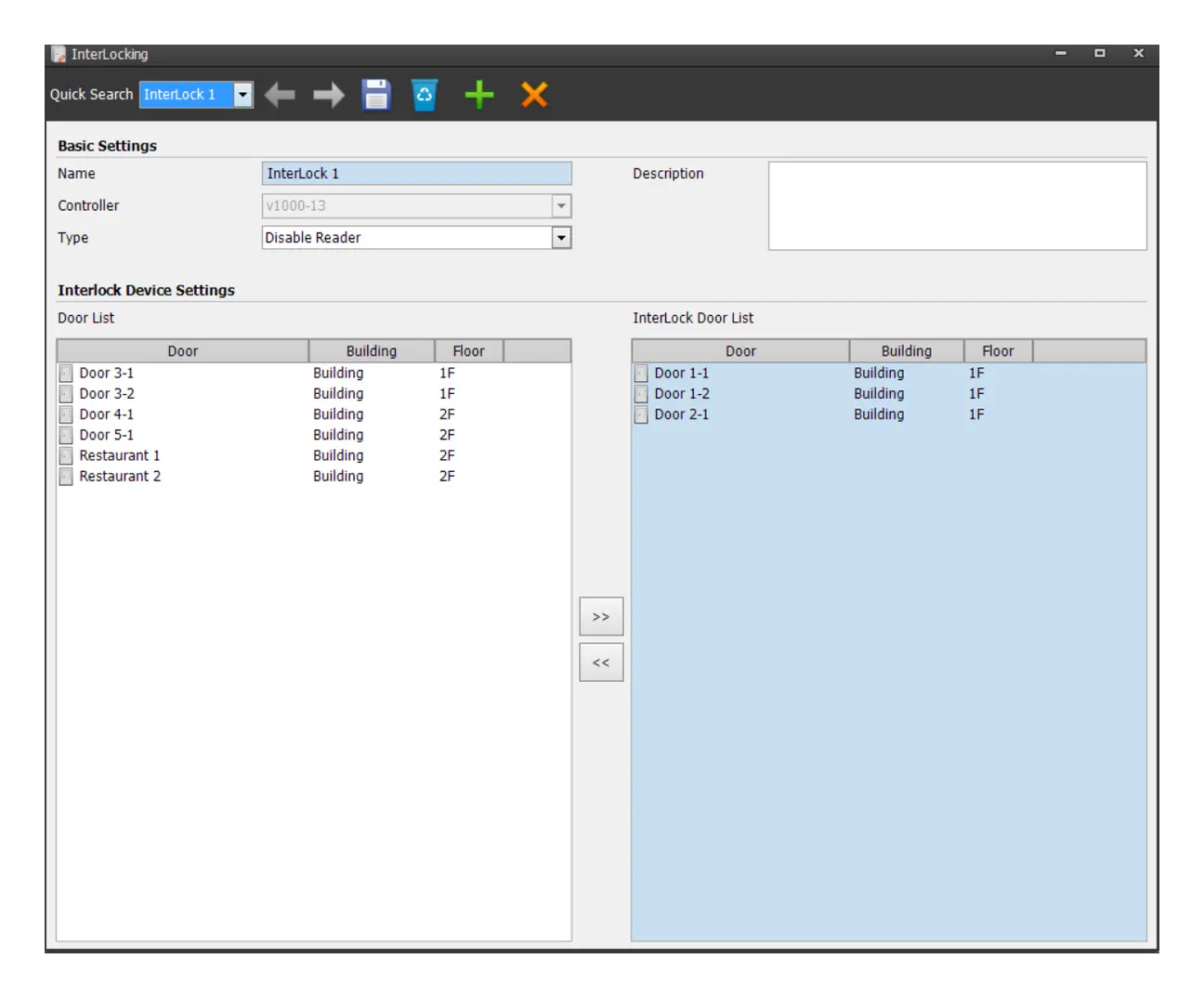Click the blue recycle bin icon

coord(425,95)
